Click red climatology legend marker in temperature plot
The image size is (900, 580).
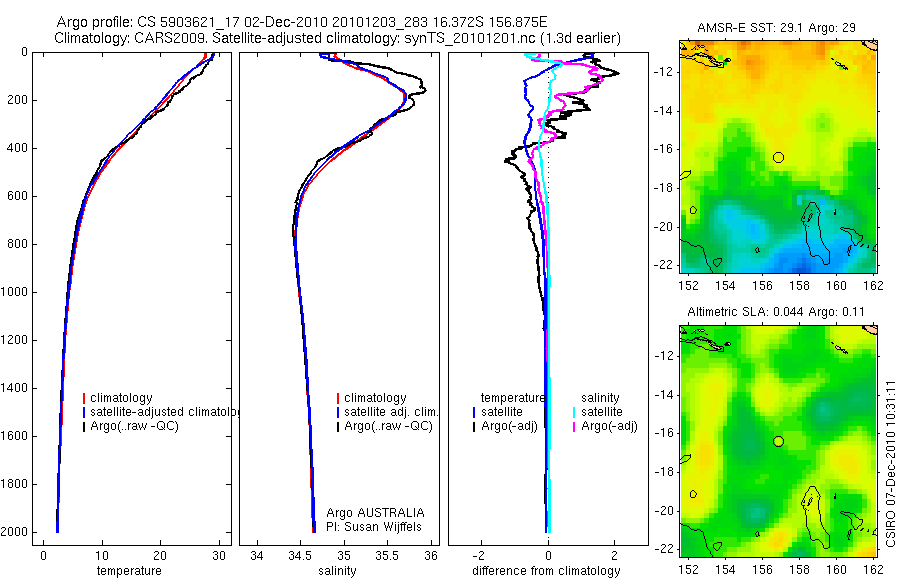84,398
